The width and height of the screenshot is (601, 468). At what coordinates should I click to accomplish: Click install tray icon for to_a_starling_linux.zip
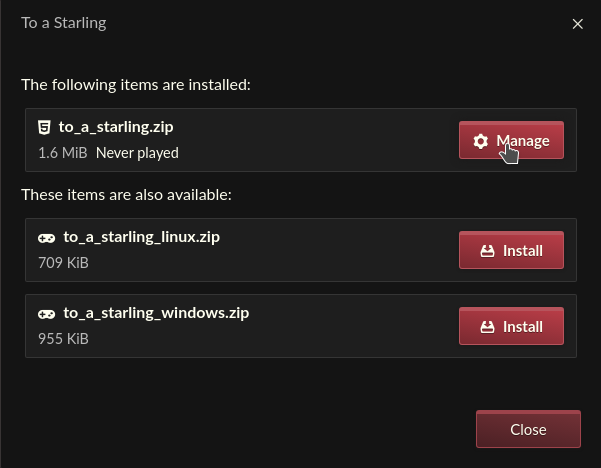pyautogui.click(x=487, y=251)
